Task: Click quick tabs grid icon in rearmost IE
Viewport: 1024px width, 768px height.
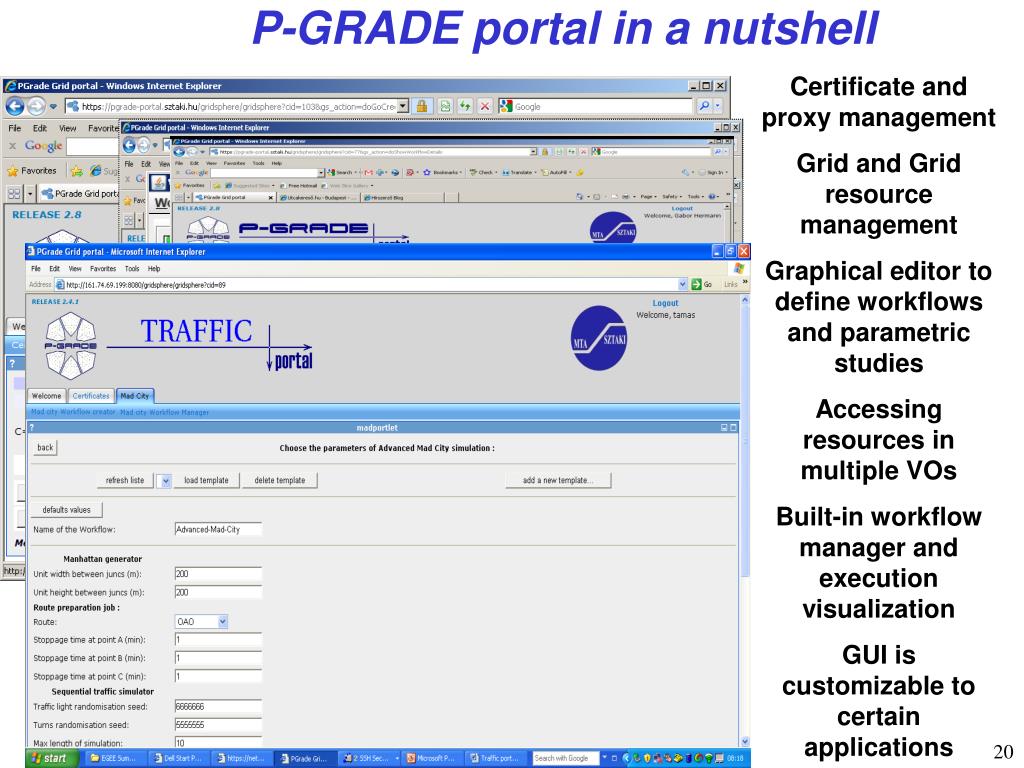Action: point(14,193)
